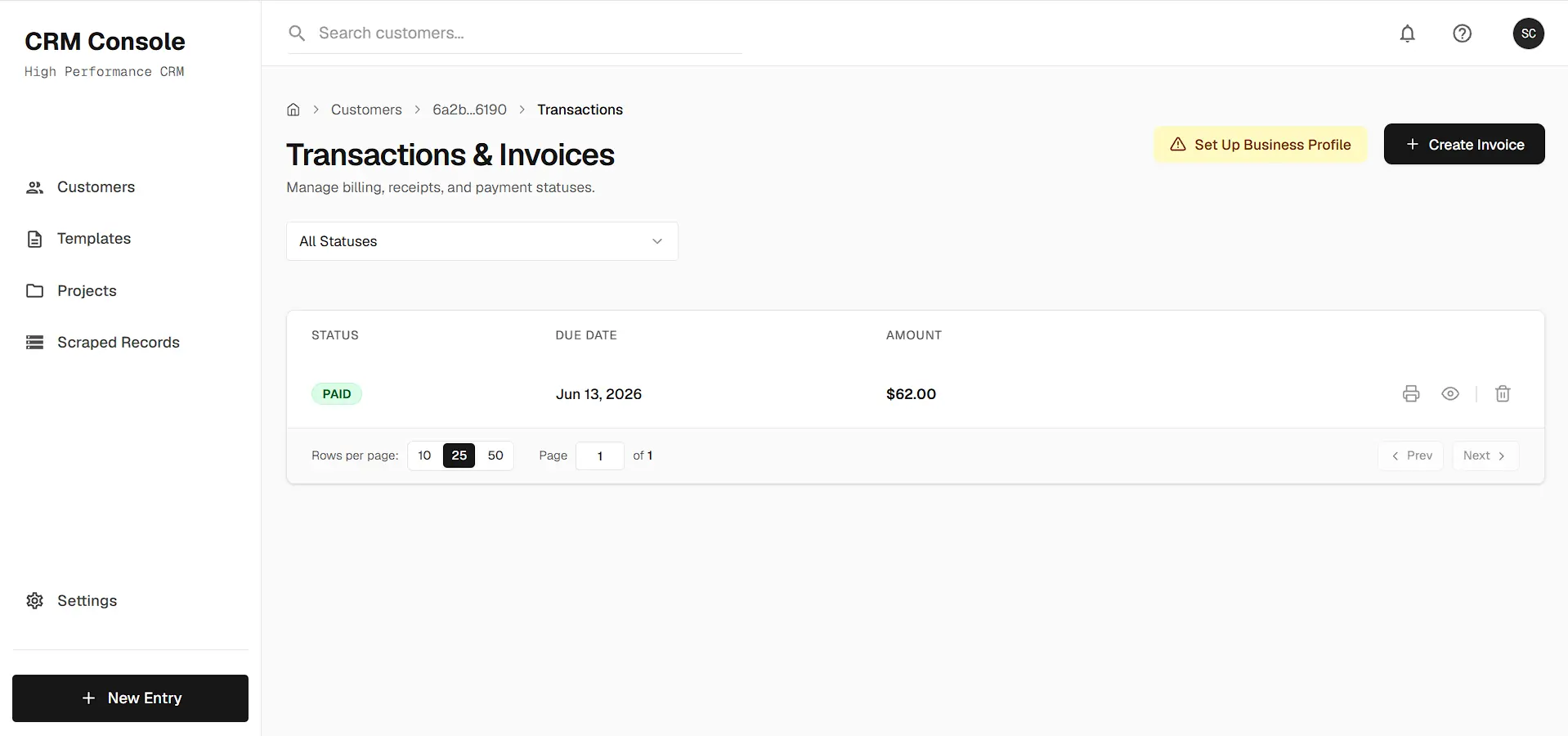Click the AMOUNT column header
The height and width of the screenshot is (736, 1568).
(x=914, y=335)
